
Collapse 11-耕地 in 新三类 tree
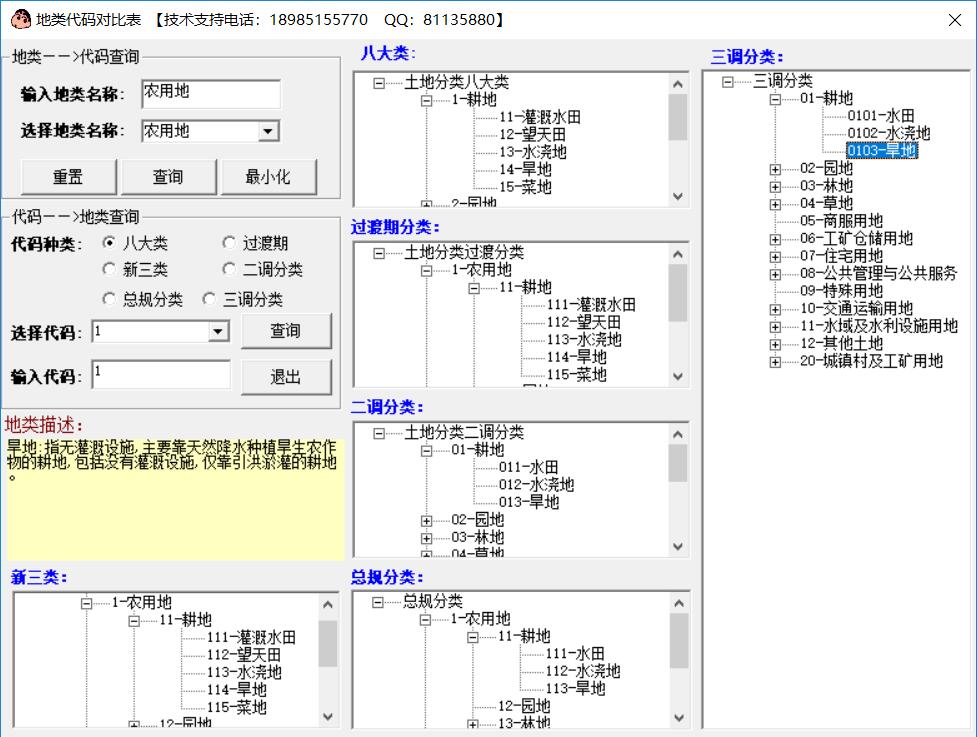134,621
